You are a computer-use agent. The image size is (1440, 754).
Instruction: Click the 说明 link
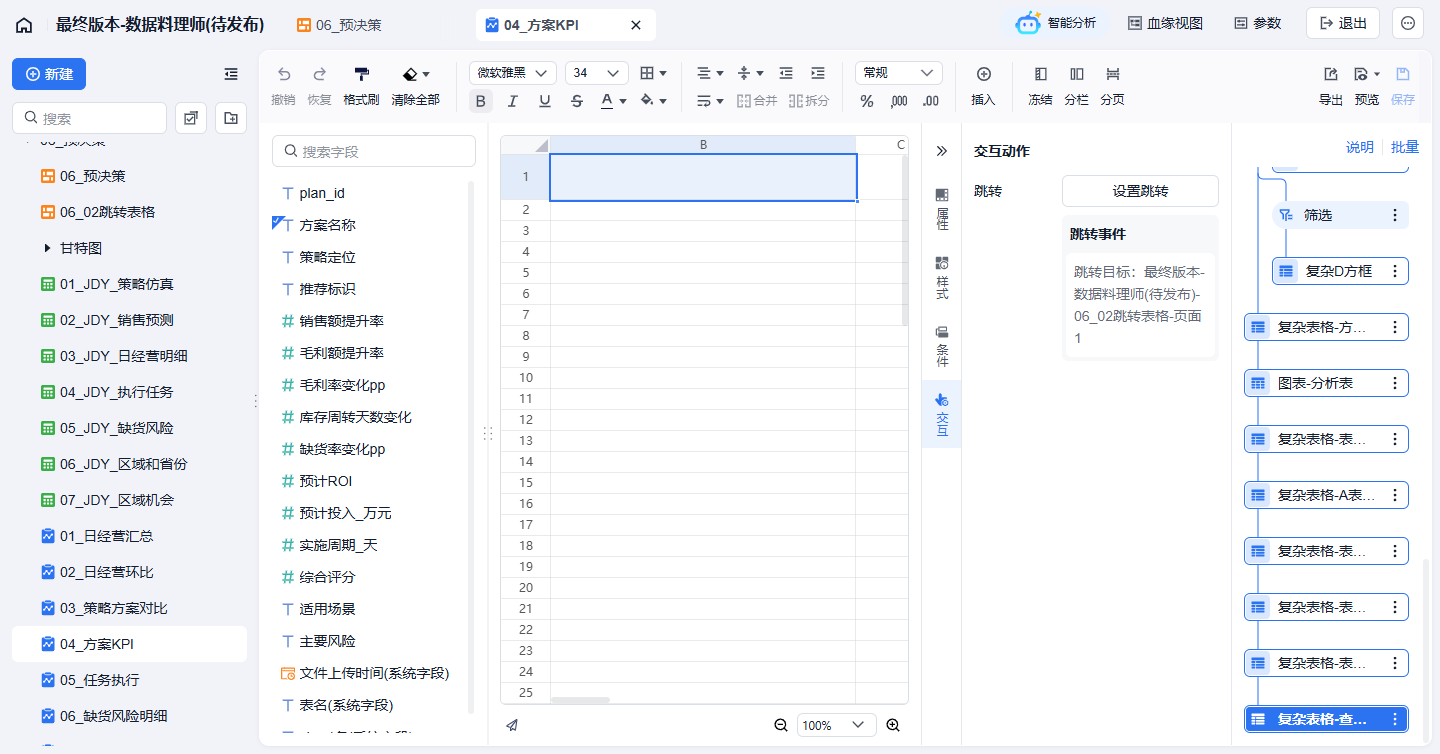tap(1360, 147)
